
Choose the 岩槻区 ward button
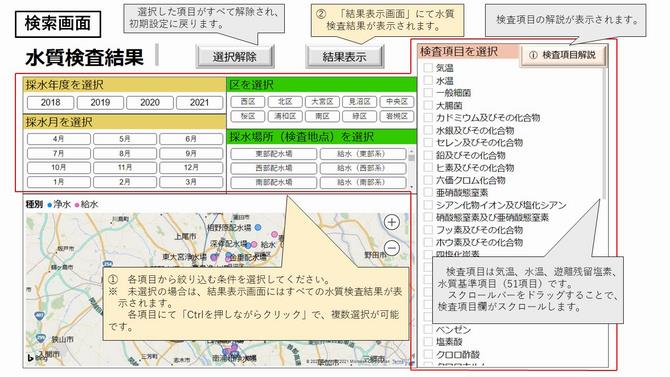397,116
